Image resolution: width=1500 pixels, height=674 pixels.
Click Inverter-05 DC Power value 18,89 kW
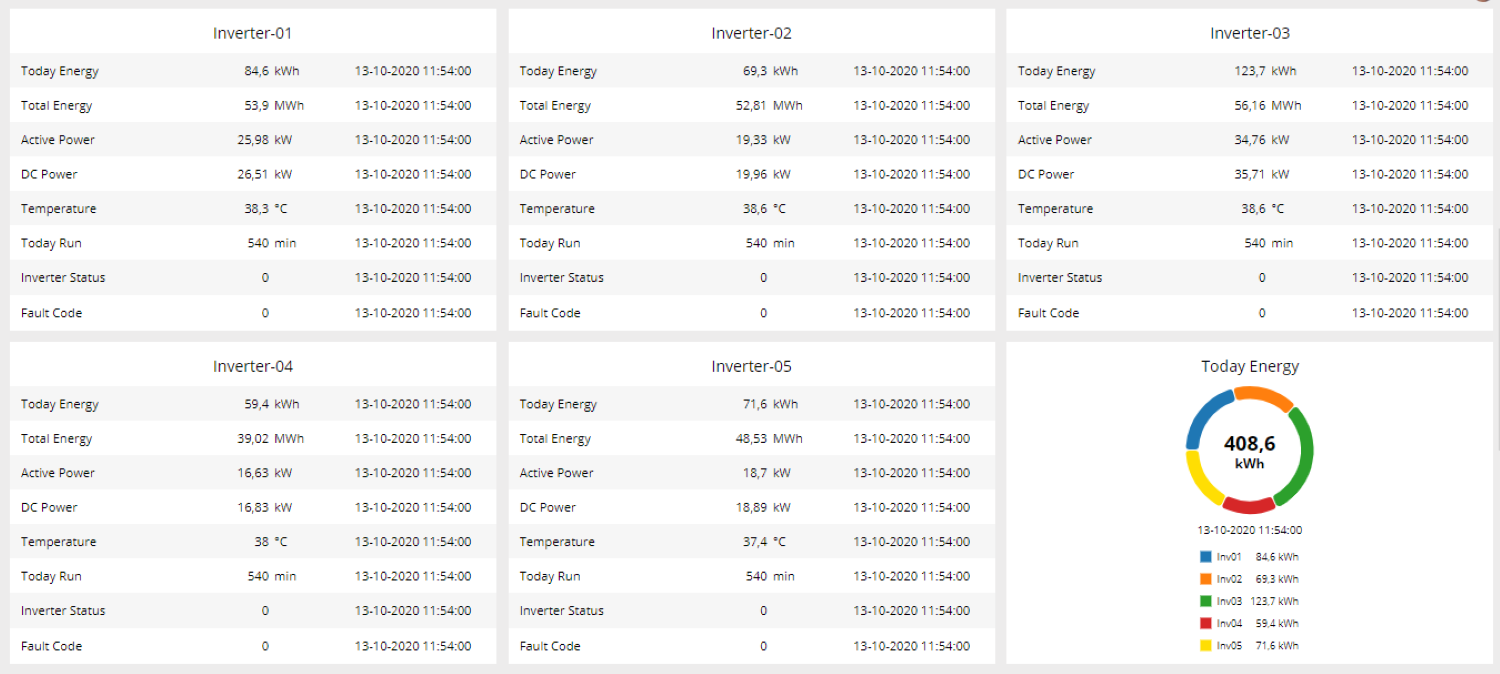(x=763, y=507)
